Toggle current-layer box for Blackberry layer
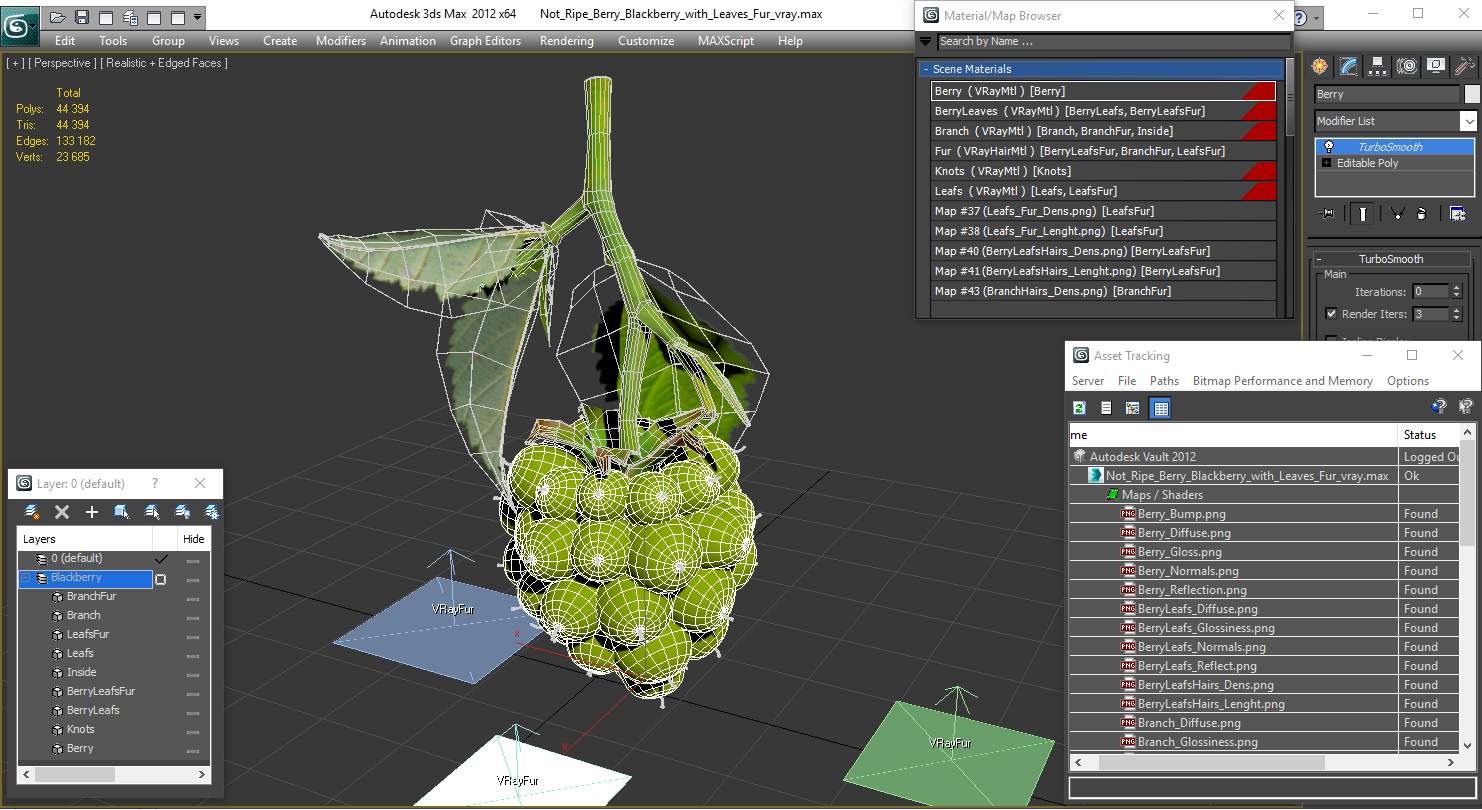The image size is (1482, 810). 160,579
